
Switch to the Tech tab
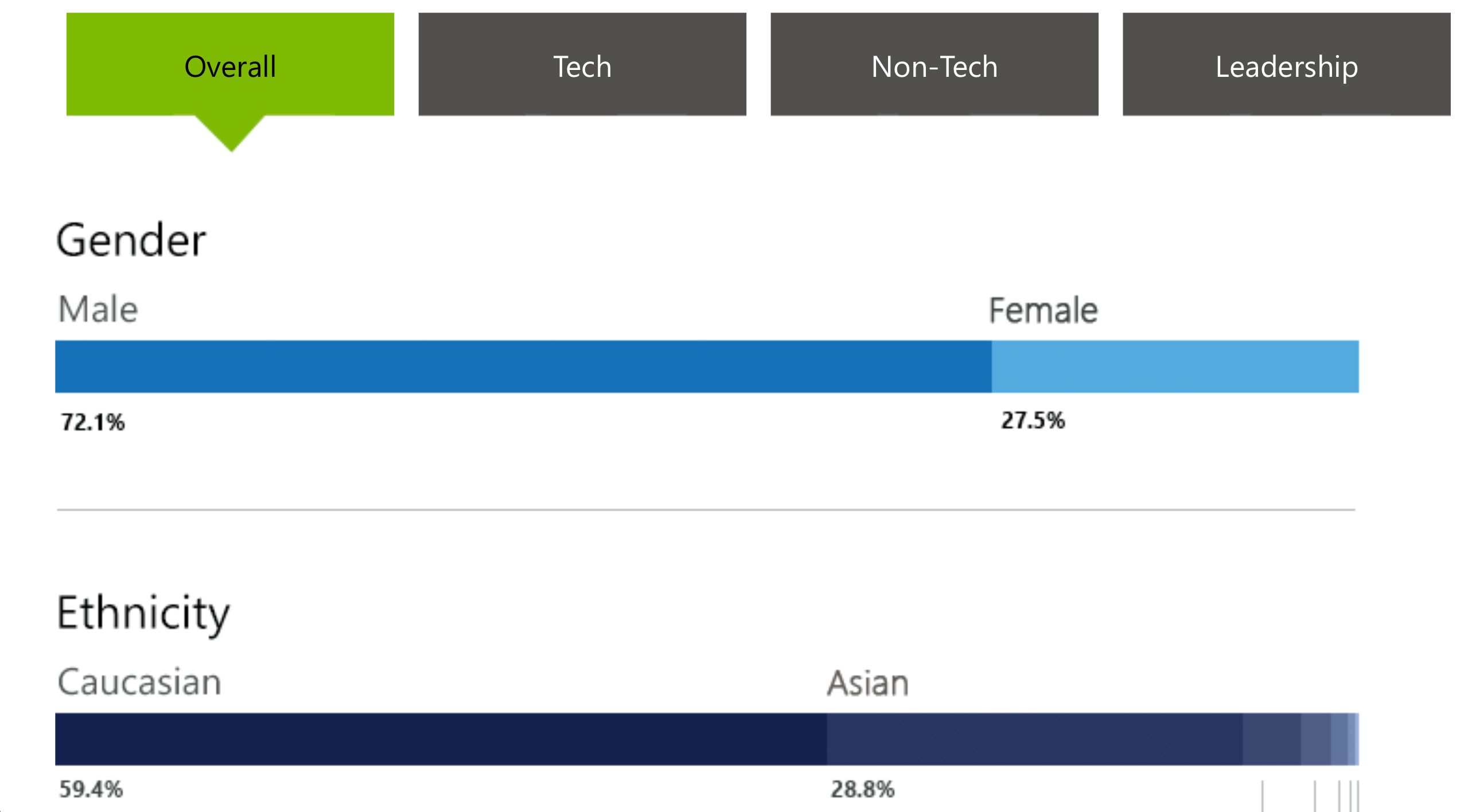[582, 65]
